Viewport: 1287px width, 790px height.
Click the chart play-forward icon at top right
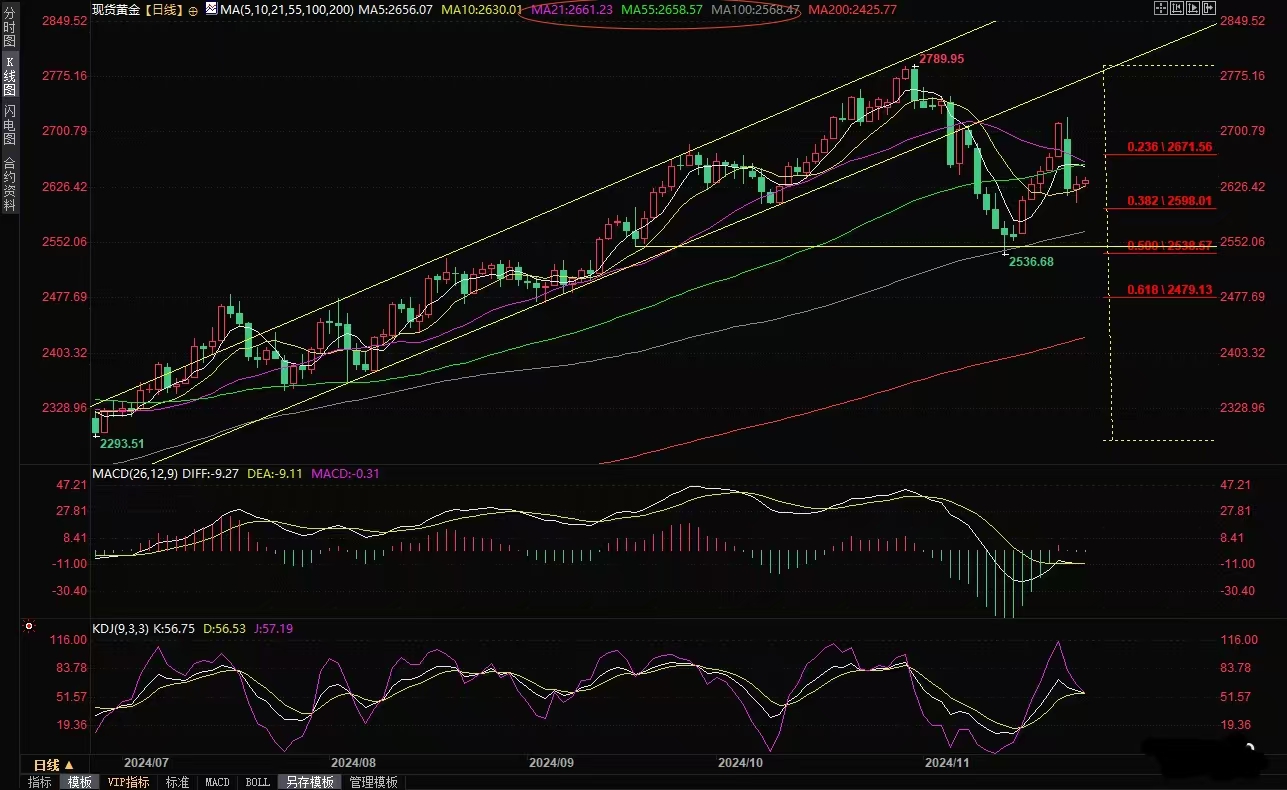point(1193,8)
